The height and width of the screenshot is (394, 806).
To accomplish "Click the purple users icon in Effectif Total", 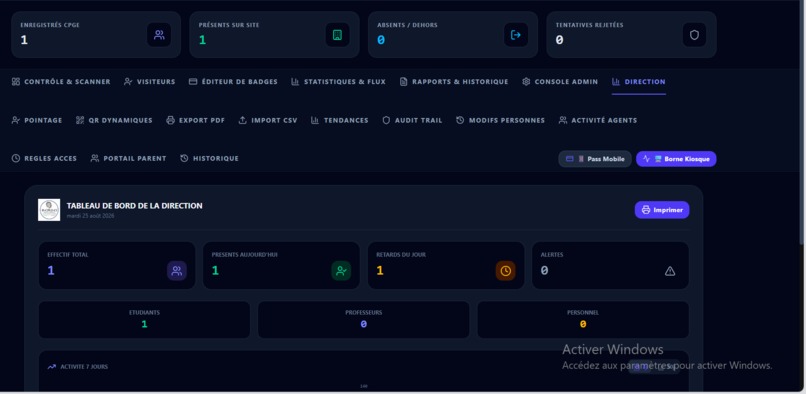I will [177, 271].
